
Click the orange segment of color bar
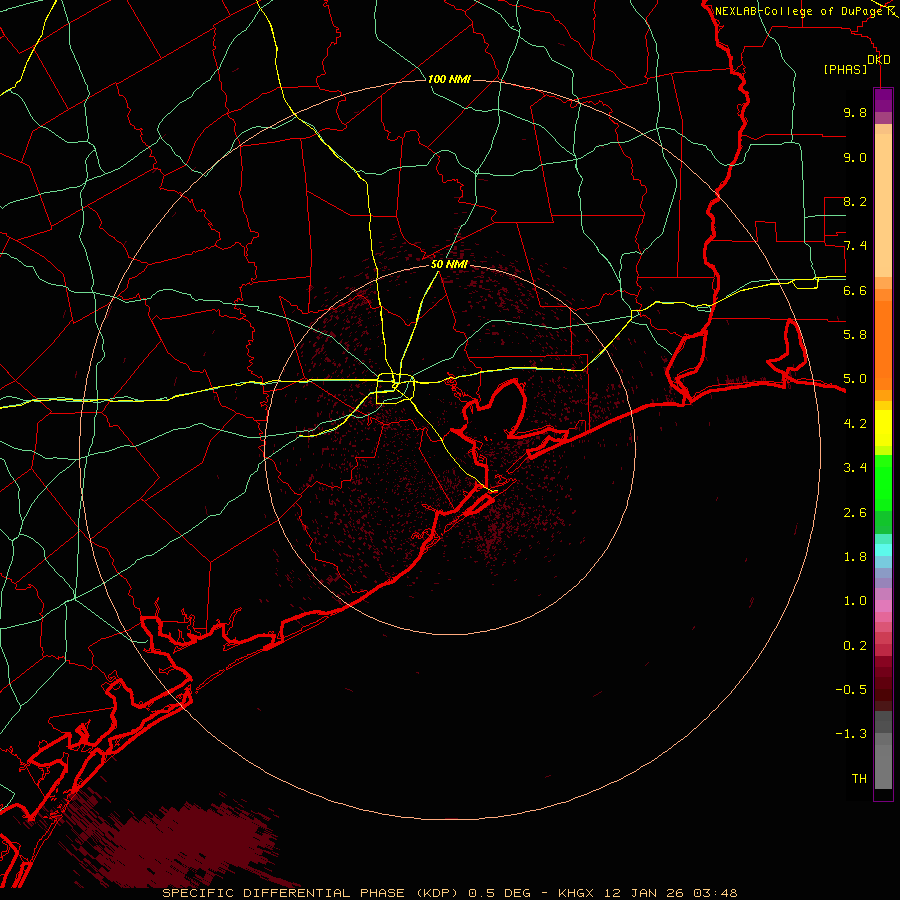(x=883, y=344)
